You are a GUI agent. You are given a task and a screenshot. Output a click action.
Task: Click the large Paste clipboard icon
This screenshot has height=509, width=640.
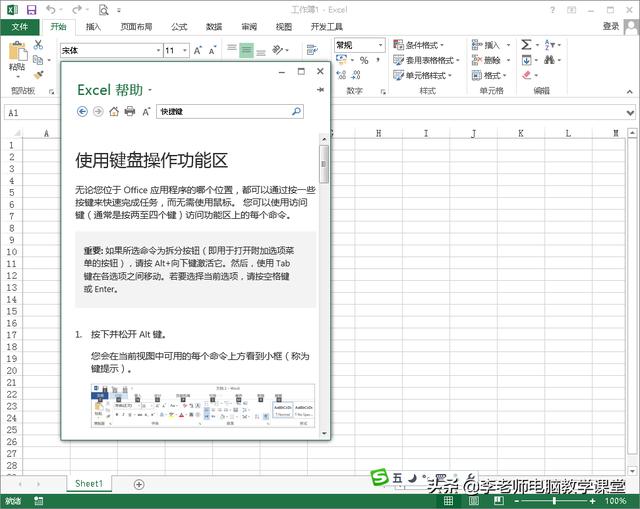pos(18,52)
